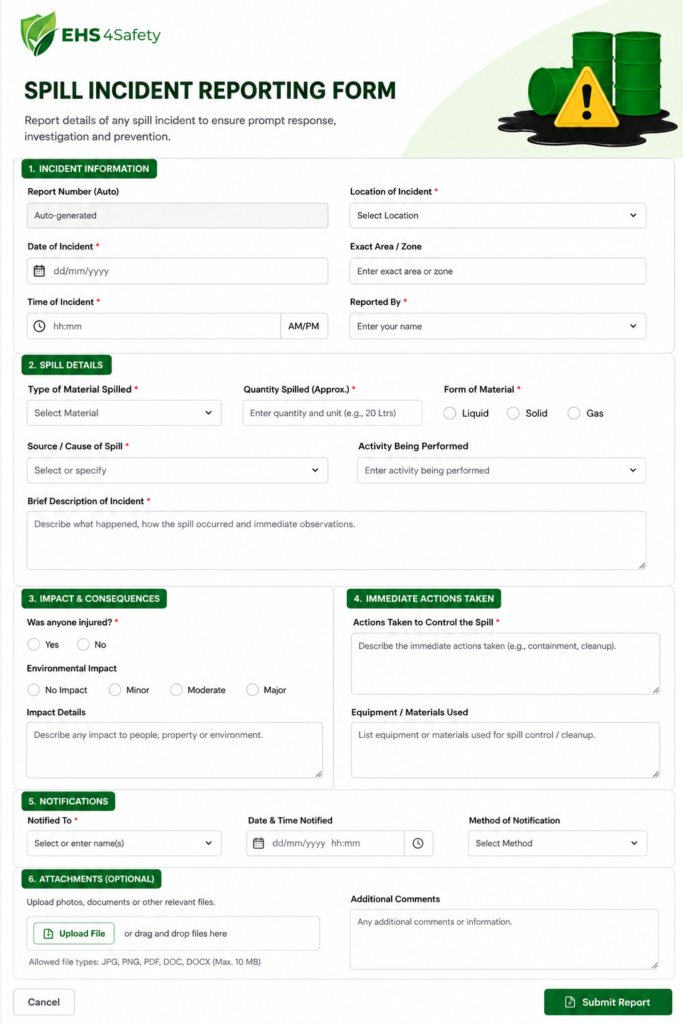This screenshot has width=683, height=1024.
Task: Click the clock icon beside Date & Time Notified
Action: pos(418,843)
